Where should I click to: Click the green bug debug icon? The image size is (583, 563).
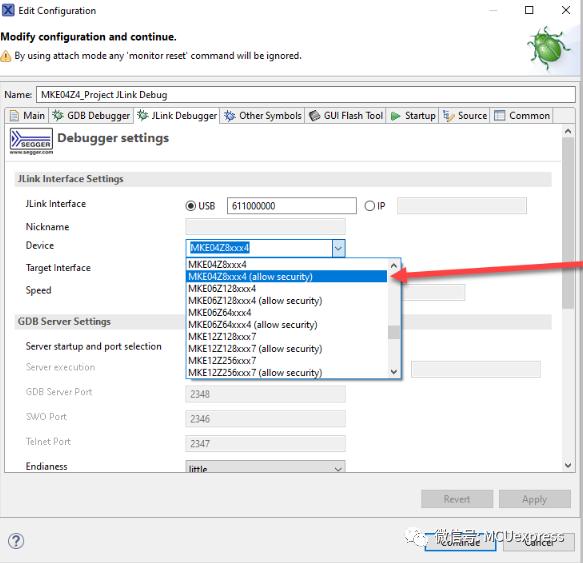tap(549, 48)
